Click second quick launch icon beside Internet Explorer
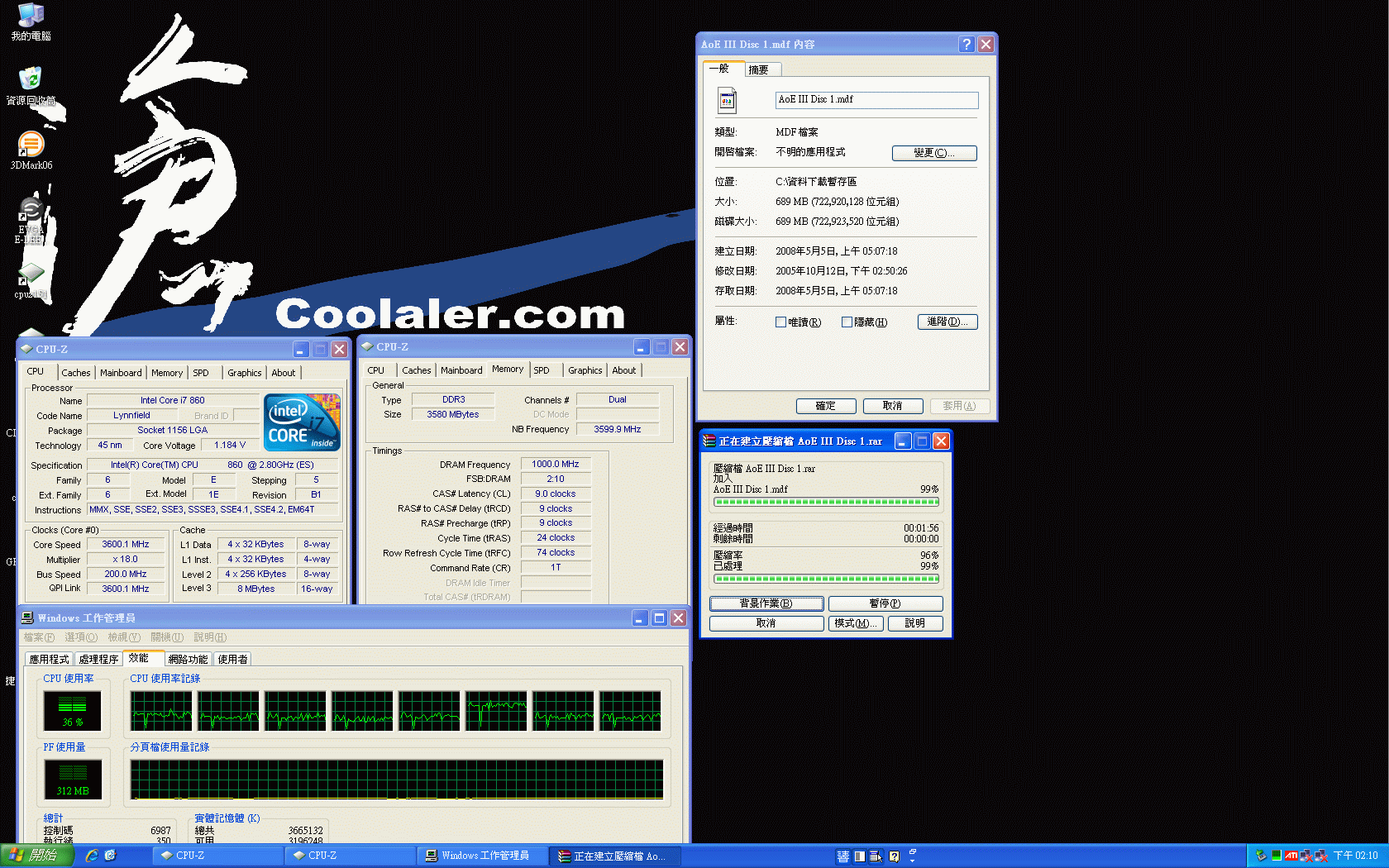Screen dimensions: 1389x868 click(x=110, y=856)
